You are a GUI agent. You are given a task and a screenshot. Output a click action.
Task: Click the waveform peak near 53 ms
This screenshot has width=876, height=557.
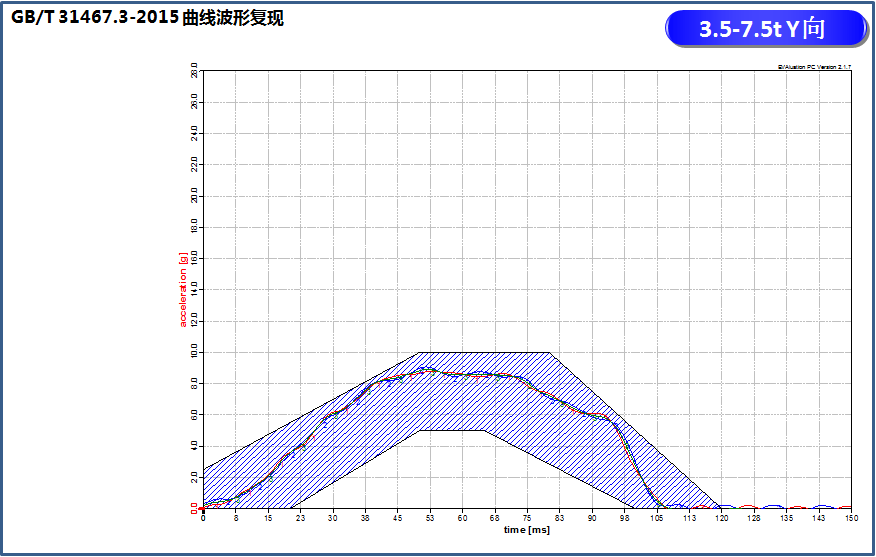coord(429,369)
